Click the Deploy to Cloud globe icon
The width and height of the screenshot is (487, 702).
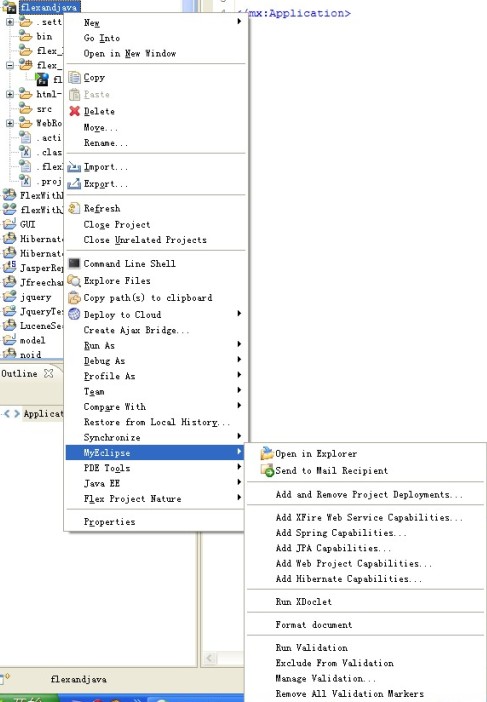74,314
